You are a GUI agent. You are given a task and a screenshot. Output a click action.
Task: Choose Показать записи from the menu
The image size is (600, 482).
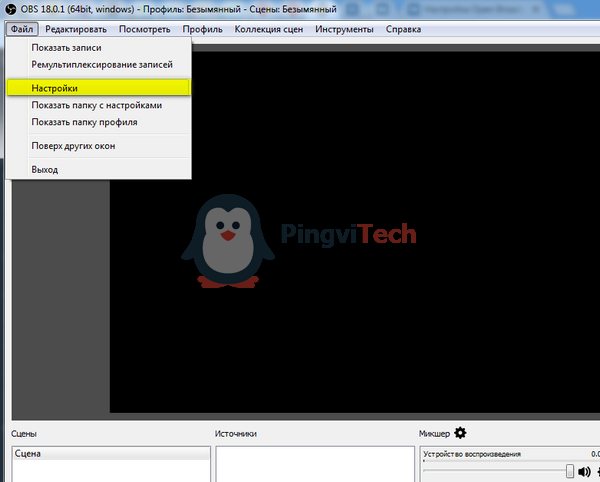99,48
